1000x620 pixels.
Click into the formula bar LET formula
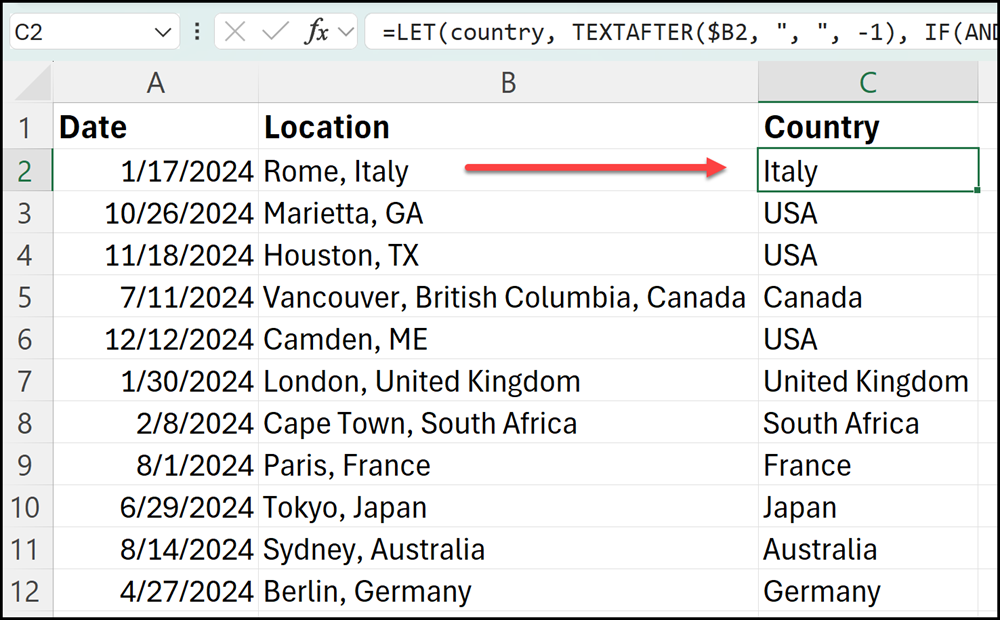point(682,31)
